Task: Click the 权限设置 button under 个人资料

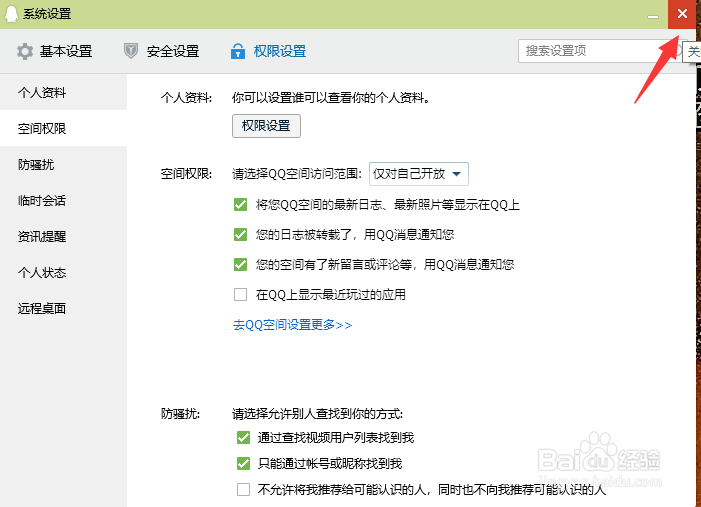Action: (x=266, y=126)
